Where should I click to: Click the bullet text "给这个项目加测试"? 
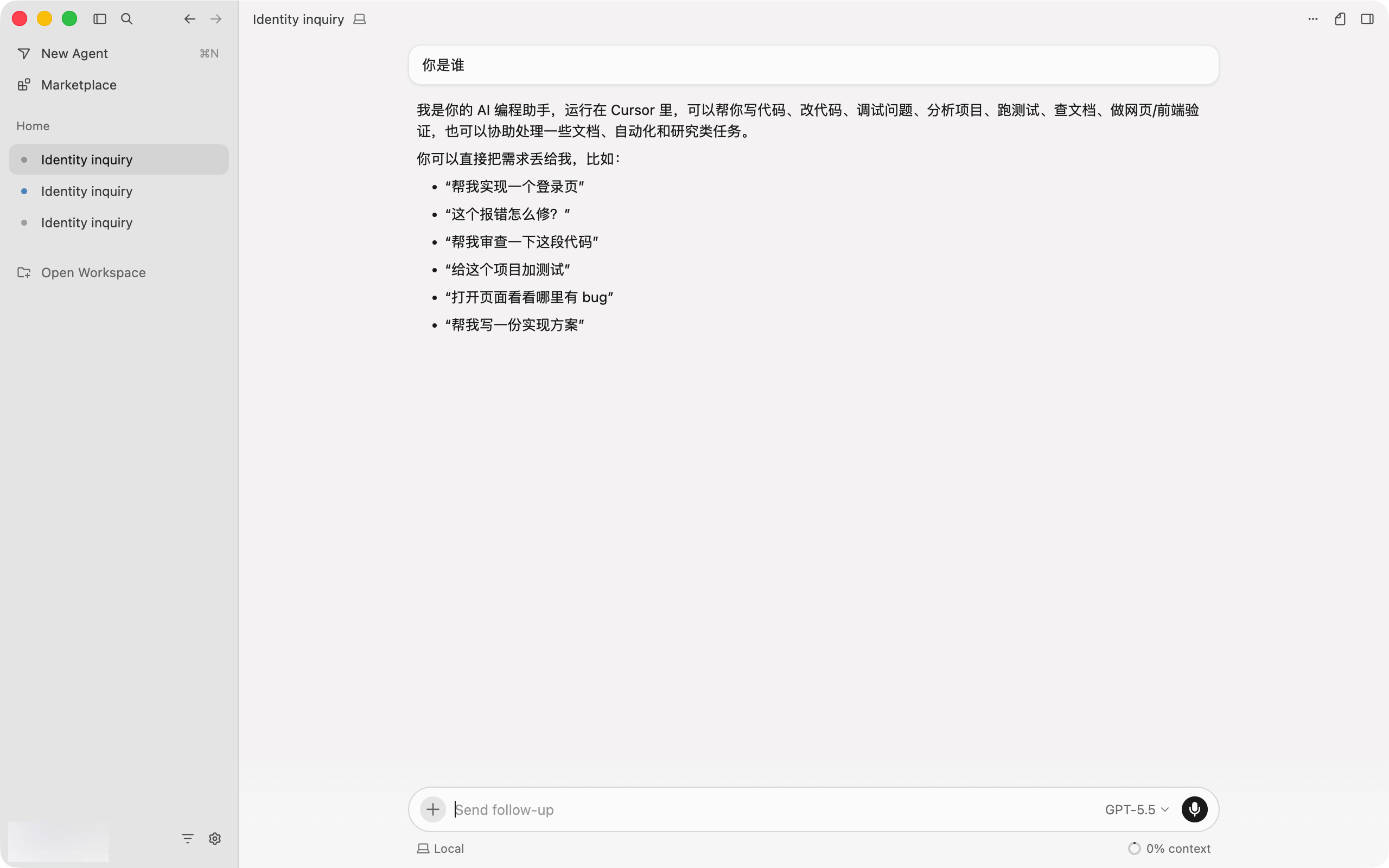click(x=507, y=269)
